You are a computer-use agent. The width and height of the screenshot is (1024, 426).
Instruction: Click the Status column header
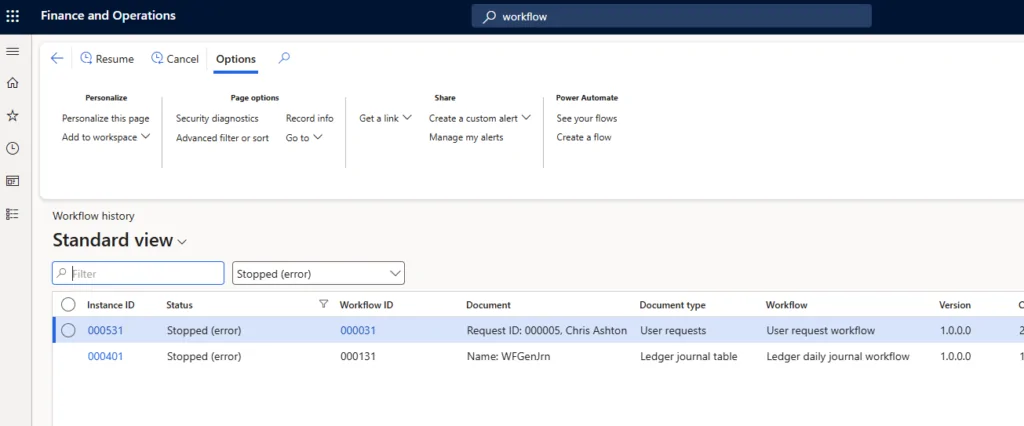click(180, 305)
